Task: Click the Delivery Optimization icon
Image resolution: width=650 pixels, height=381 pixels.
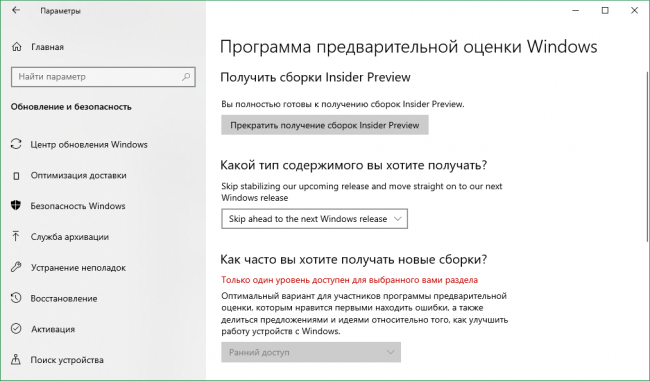Action: click(16, 175)
